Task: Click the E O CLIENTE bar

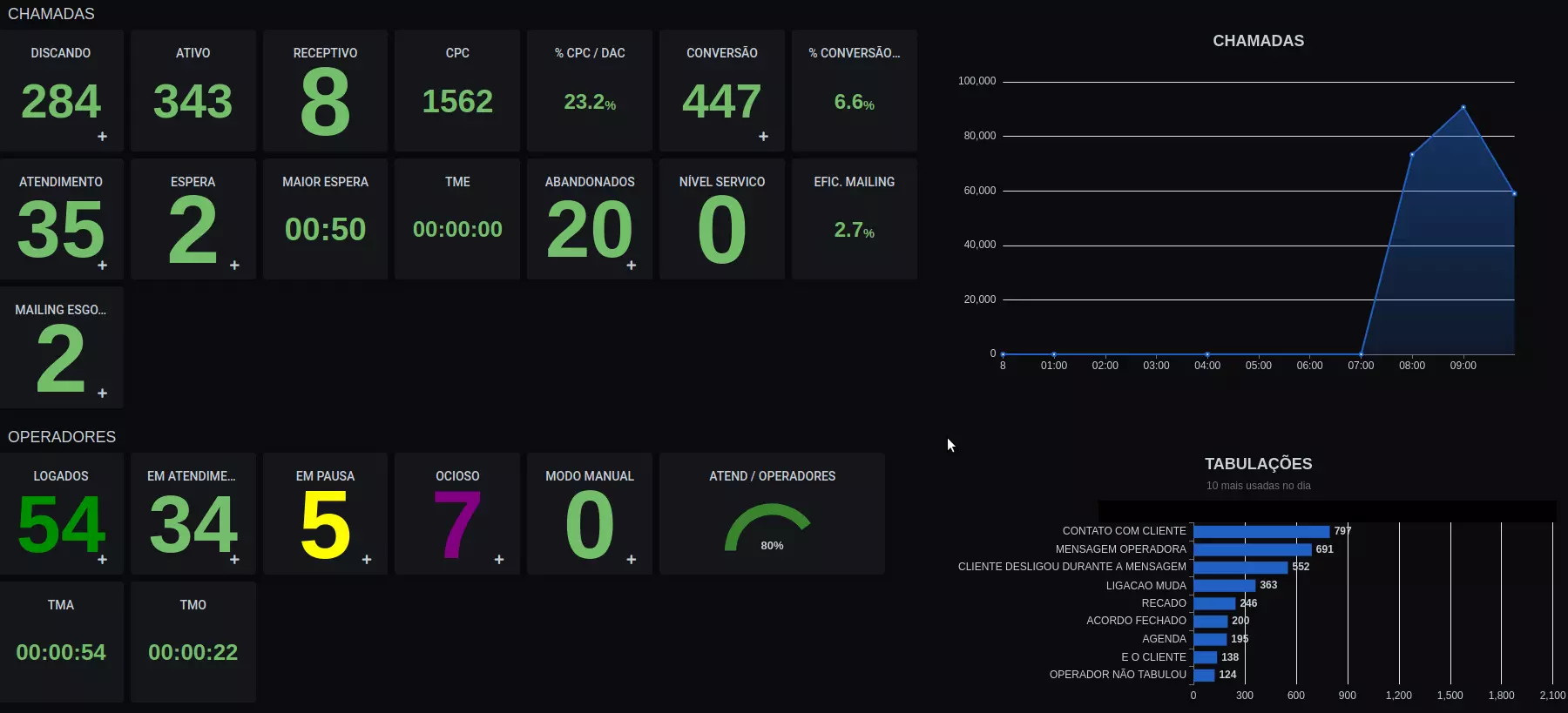Action: coord(1206,657)
